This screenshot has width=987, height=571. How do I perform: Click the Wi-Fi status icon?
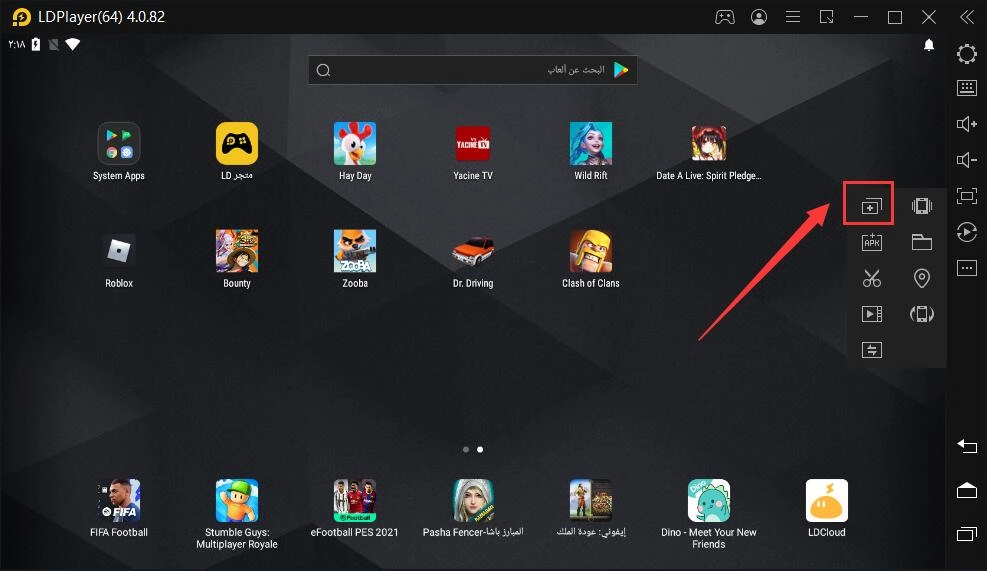click(72, 44)
